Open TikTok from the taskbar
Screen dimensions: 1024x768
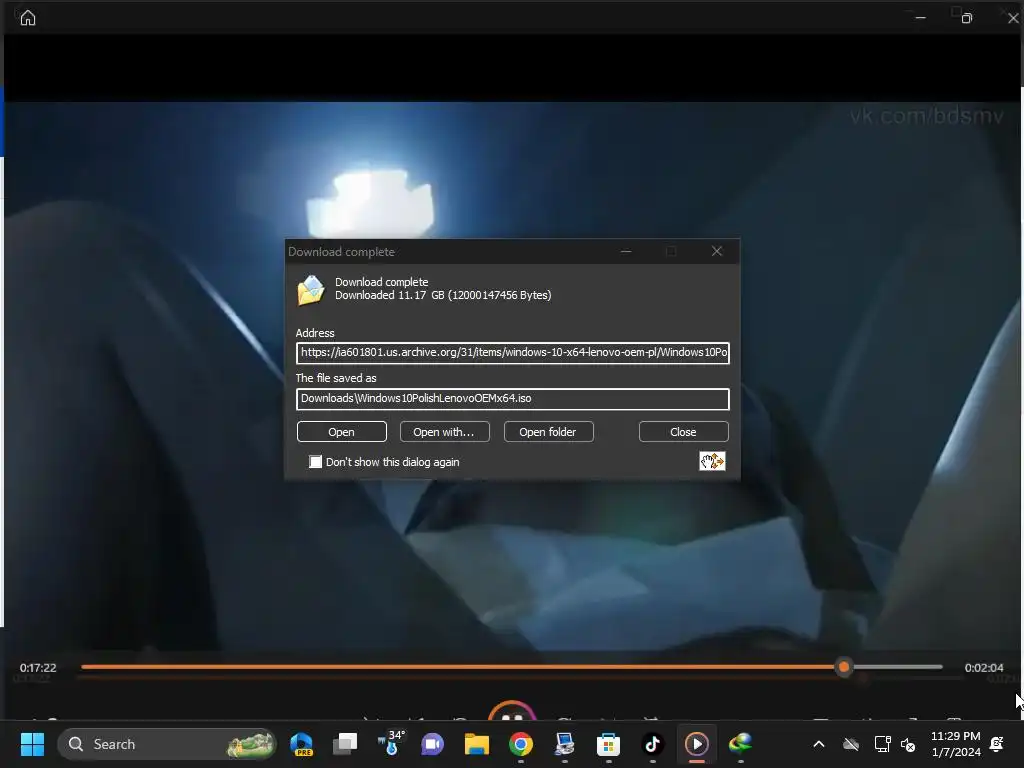coord(652,744)
